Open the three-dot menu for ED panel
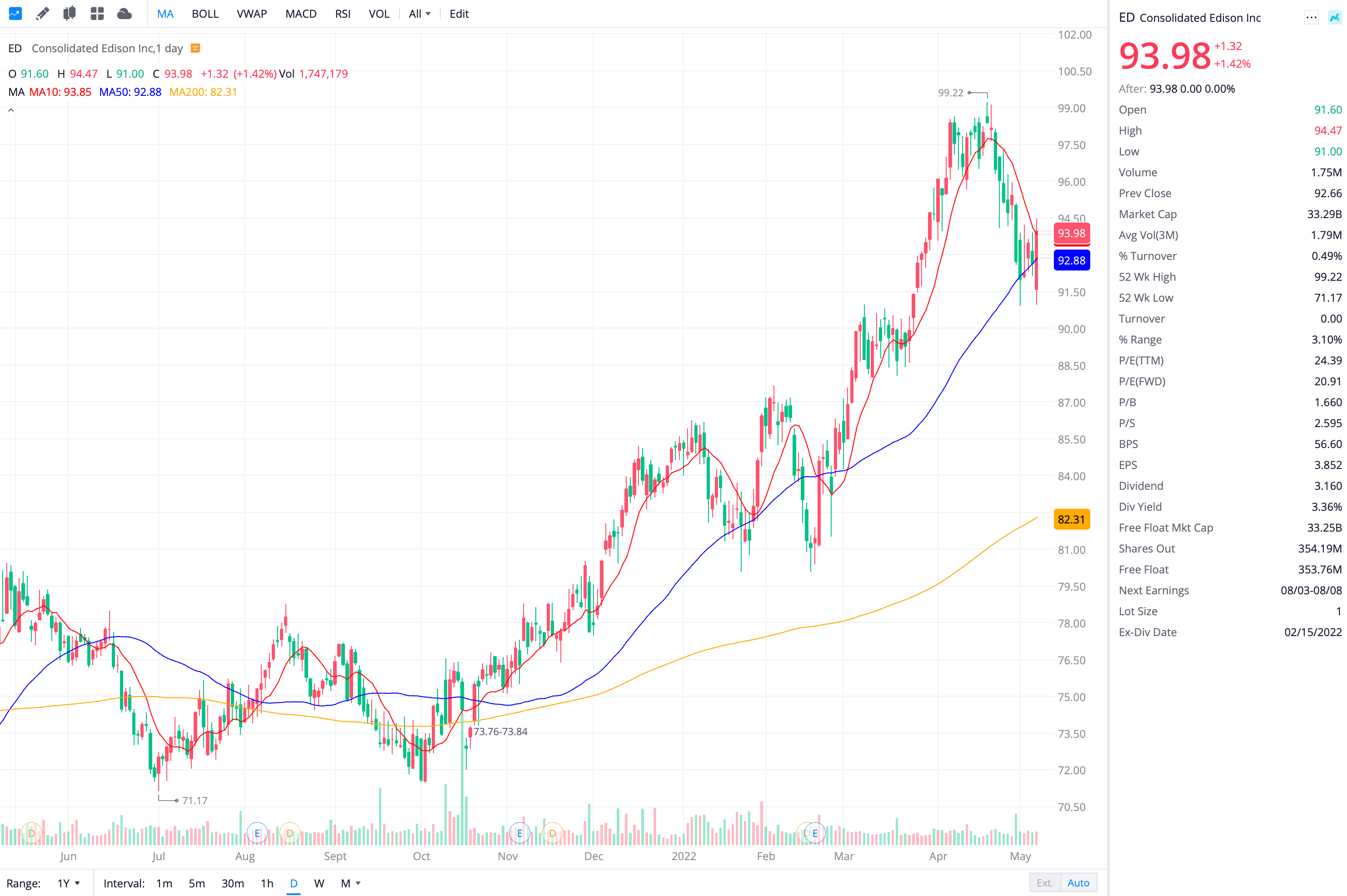 [x=1311, y=18]
